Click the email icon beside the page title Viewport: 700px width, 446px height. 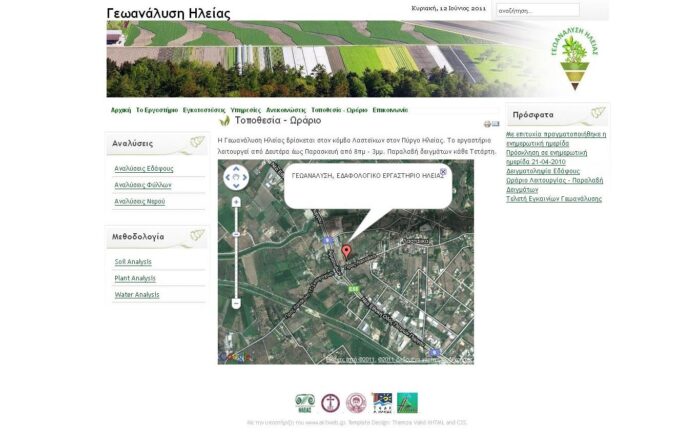pos(496,124)
